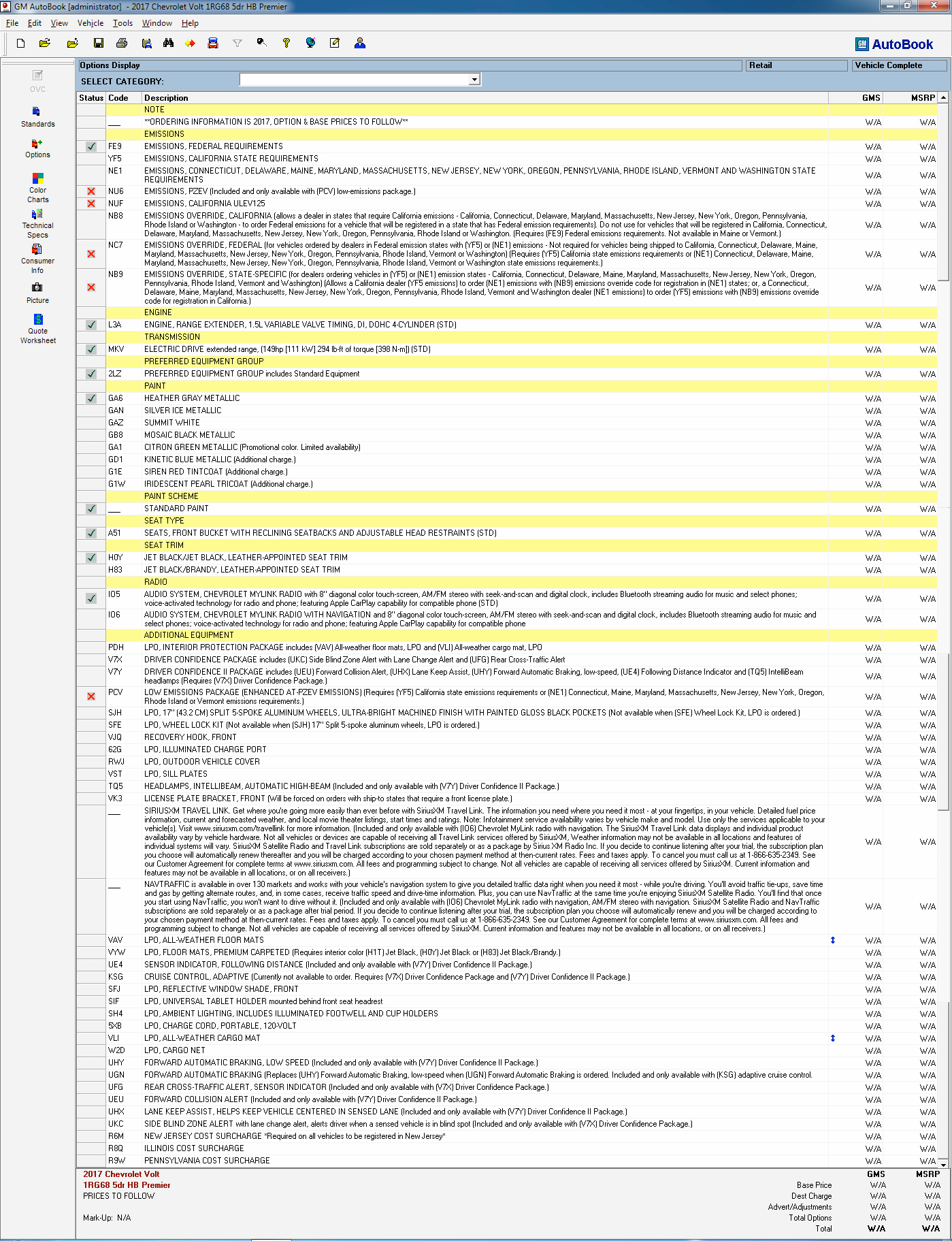Open the Select Category dropdown arrow
This screenshot has width=952, height=1241.
point(474,80)
